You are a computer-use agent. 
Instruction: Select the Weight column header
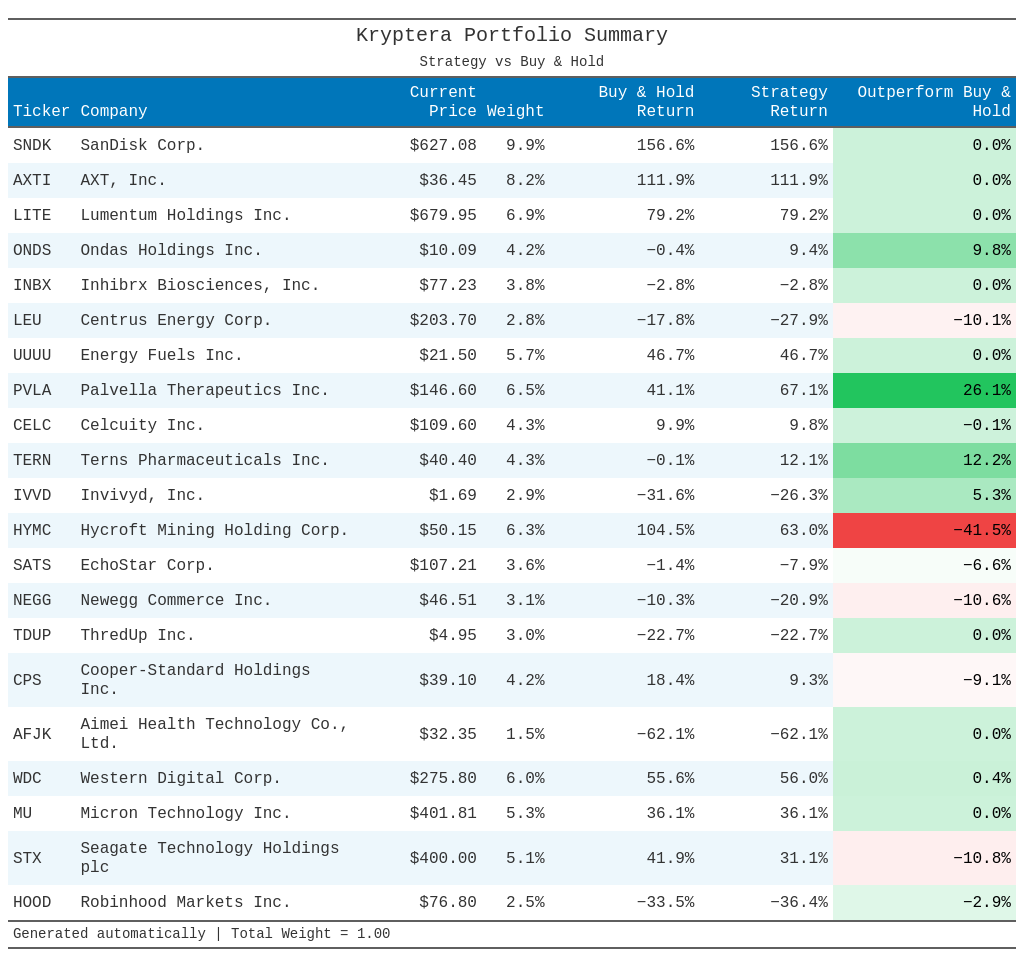[x=515, y=111]
